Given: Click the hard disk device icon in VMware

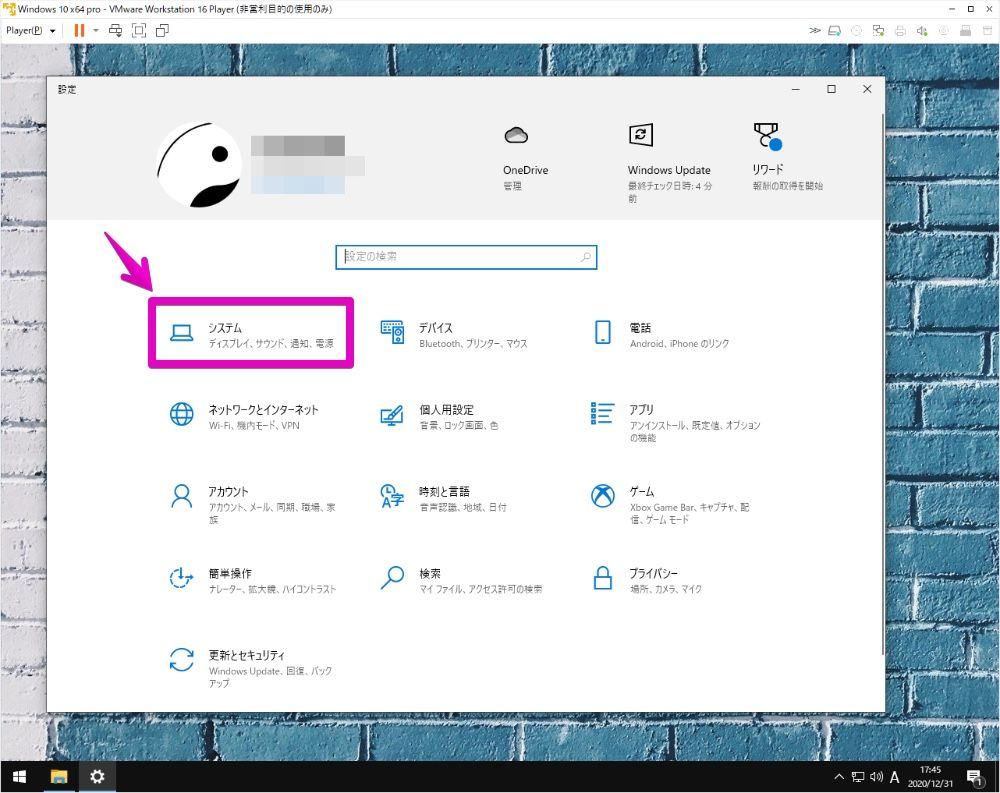Looking at the screenshot, I should coord(834,31).
